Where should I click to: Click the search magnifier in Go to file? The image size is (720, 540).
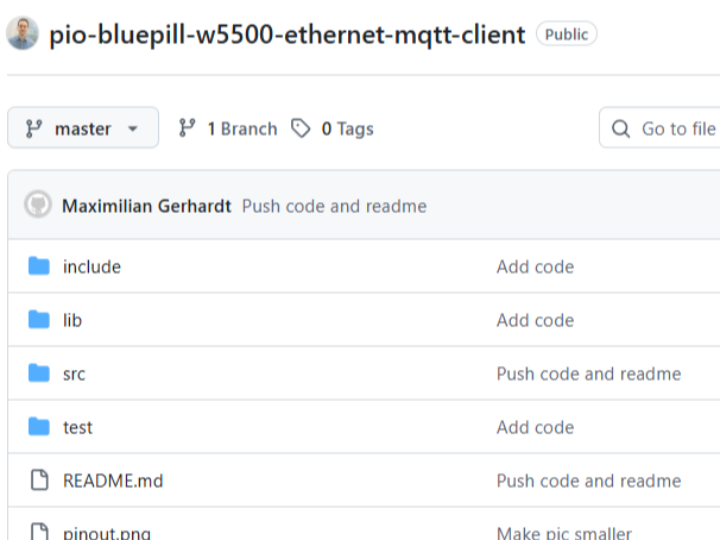[621, 129]
